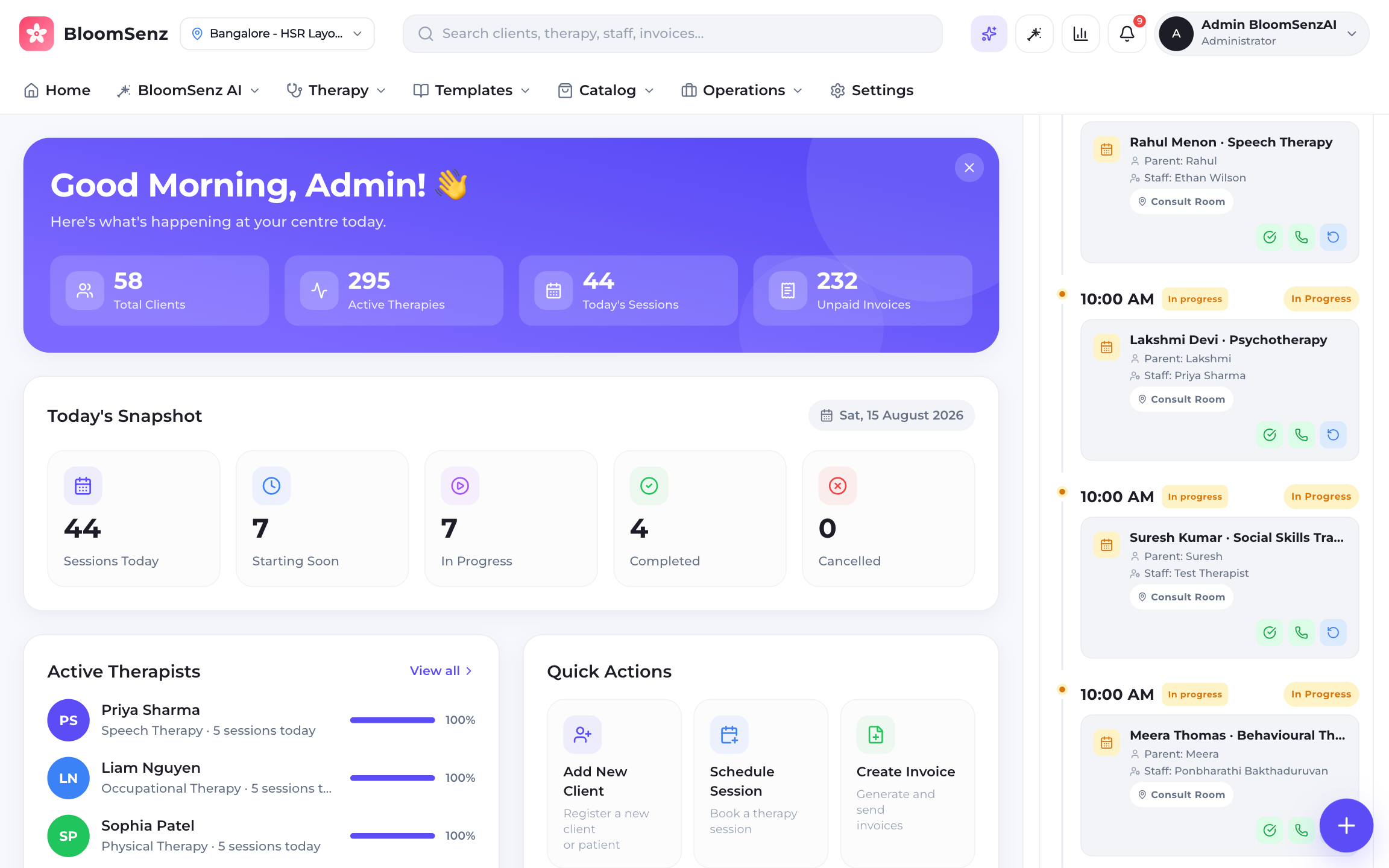Click the Sophia Patel therapist avatar
Screen dimensions: 1389x868
tap(68, 836)
